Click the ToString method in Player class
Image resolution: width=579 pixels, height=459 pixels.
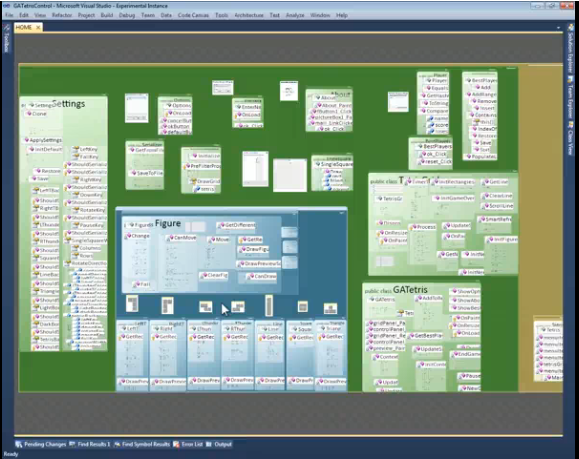[x=435, y=103]
